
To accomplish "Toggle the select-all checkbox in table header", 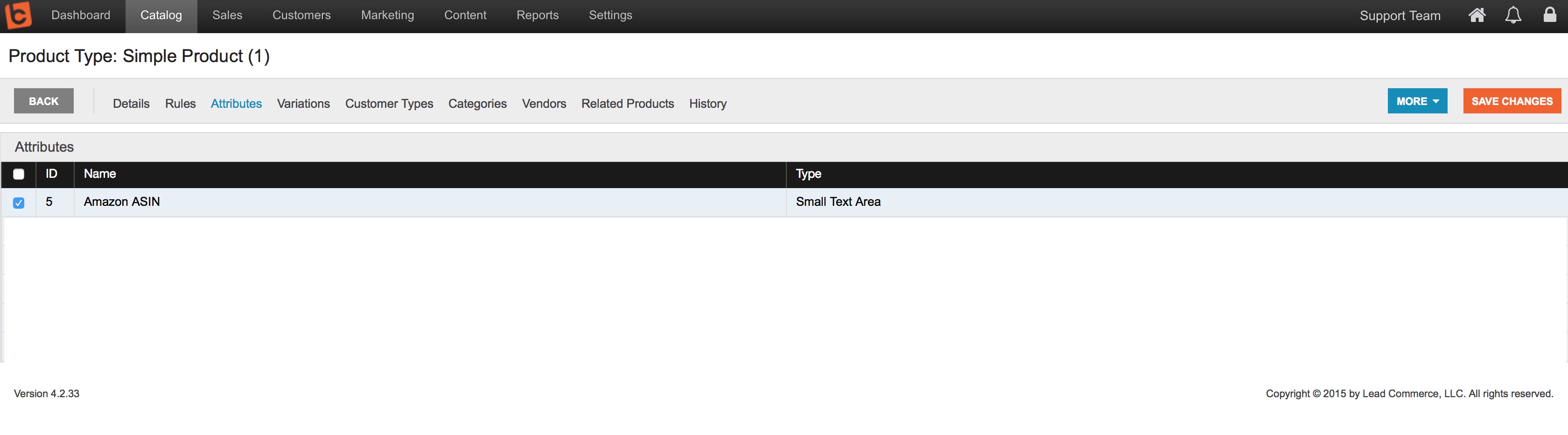I will pyautogui.click(x=19, y=175).
